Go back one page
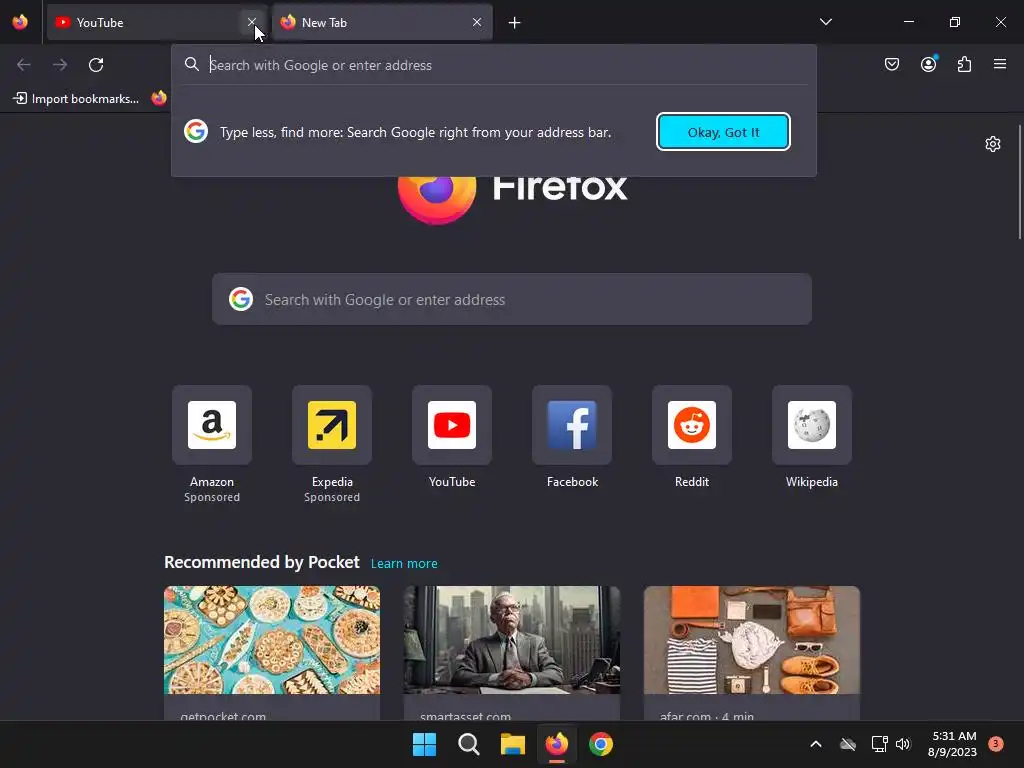 coord(24,65)
